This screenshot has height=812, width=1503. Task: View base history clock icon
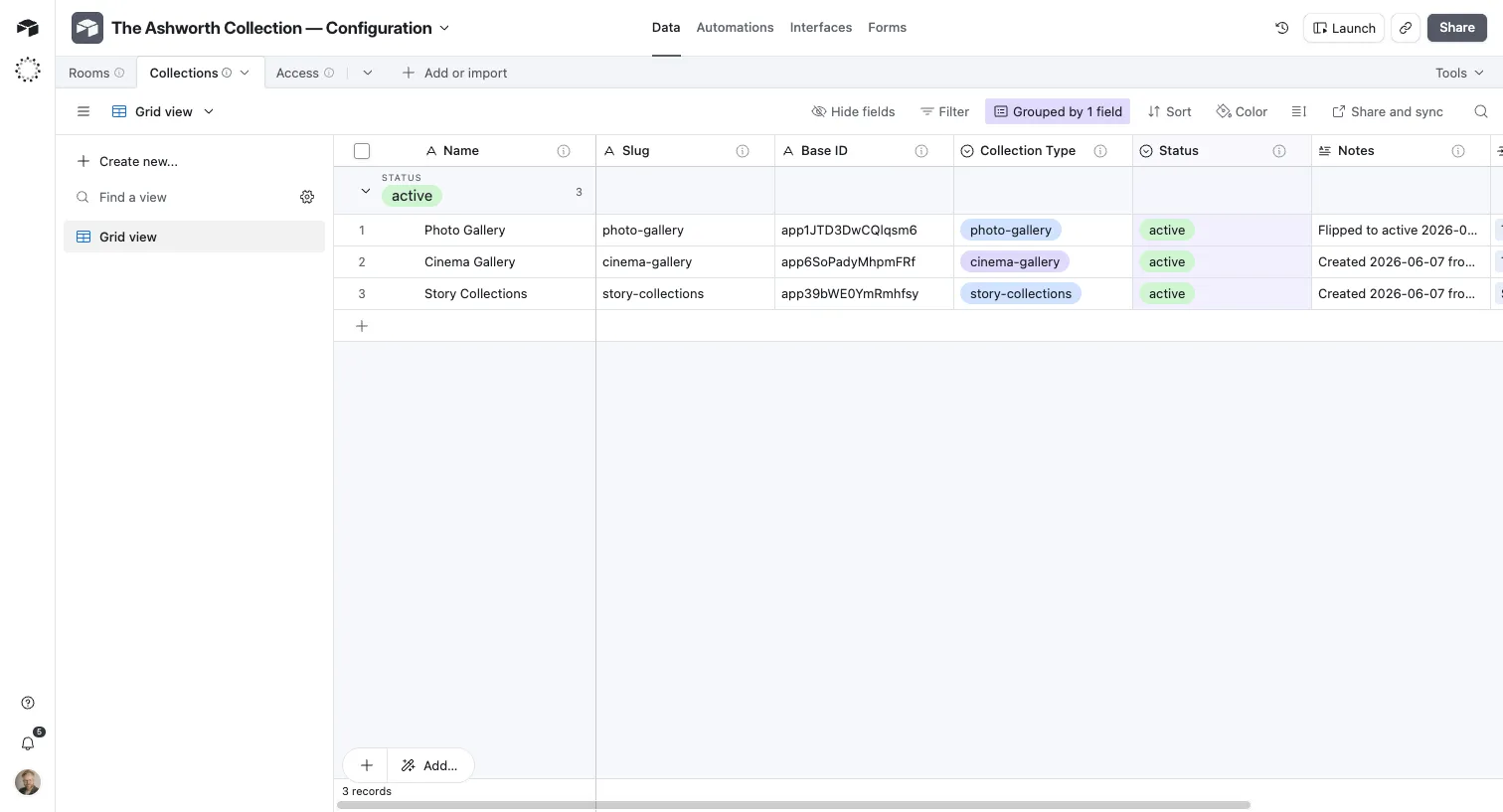pos(1282,28)
